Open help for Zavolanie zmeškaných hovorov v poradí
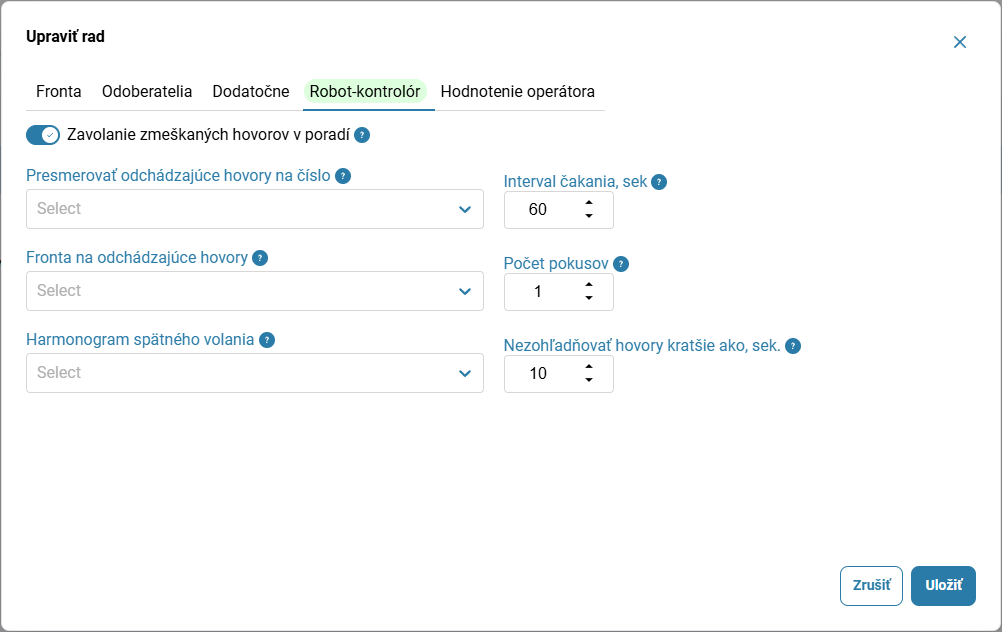 (362, 135)
